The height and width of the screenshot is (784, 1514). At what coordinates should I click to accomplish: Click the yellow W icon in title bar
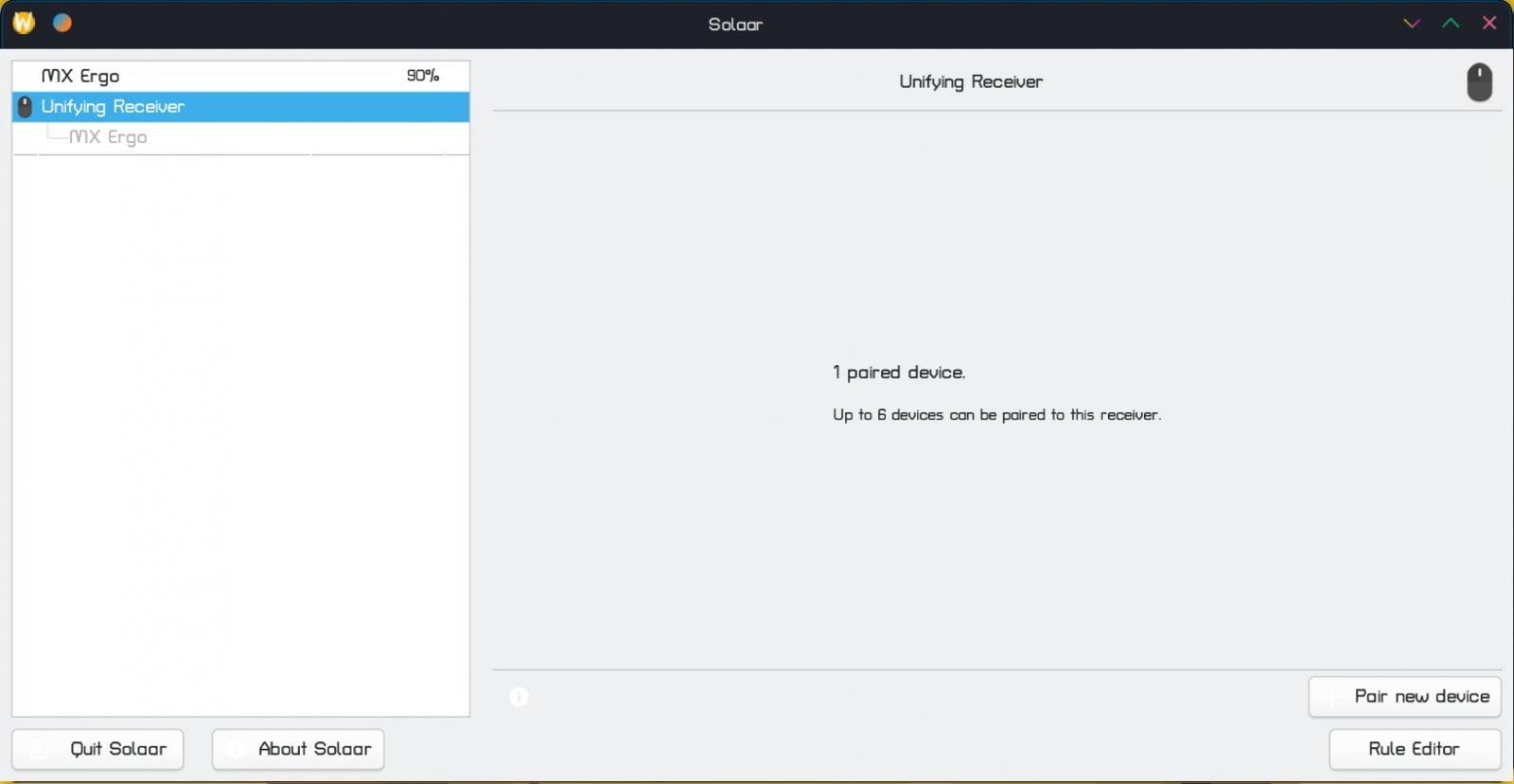tap(24, 23)
